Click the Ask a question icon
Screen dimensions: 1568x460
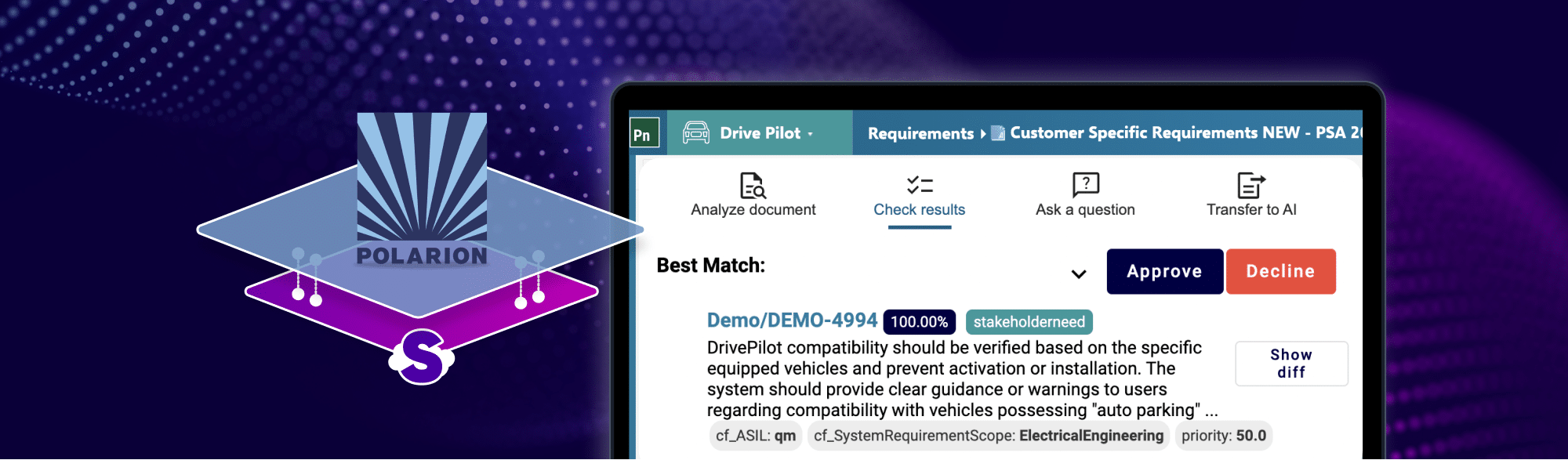point(1085,185)
